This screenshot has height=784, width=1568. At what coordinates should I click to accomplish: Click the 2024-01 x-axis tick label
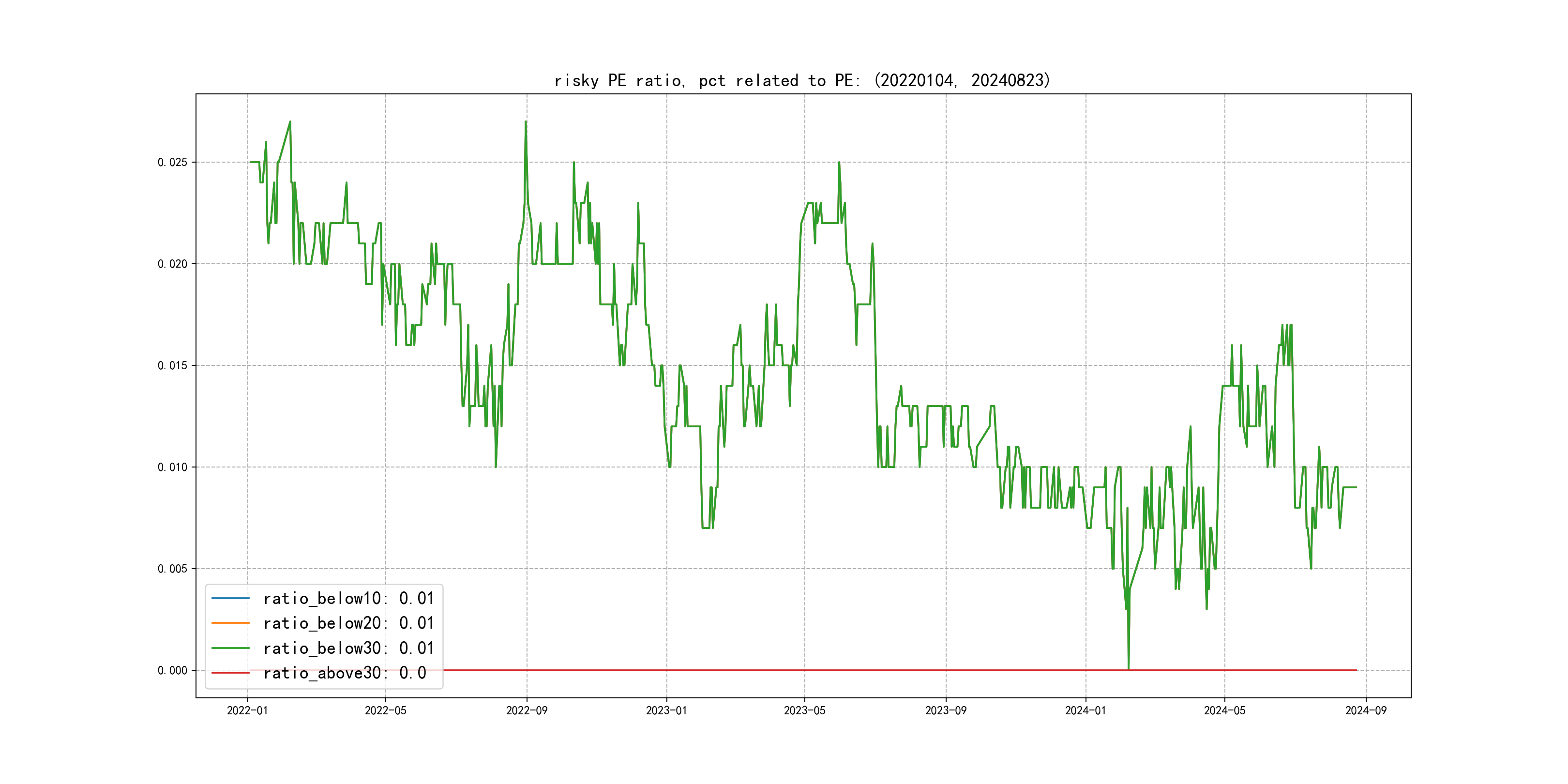click(x=1086, y=710)
